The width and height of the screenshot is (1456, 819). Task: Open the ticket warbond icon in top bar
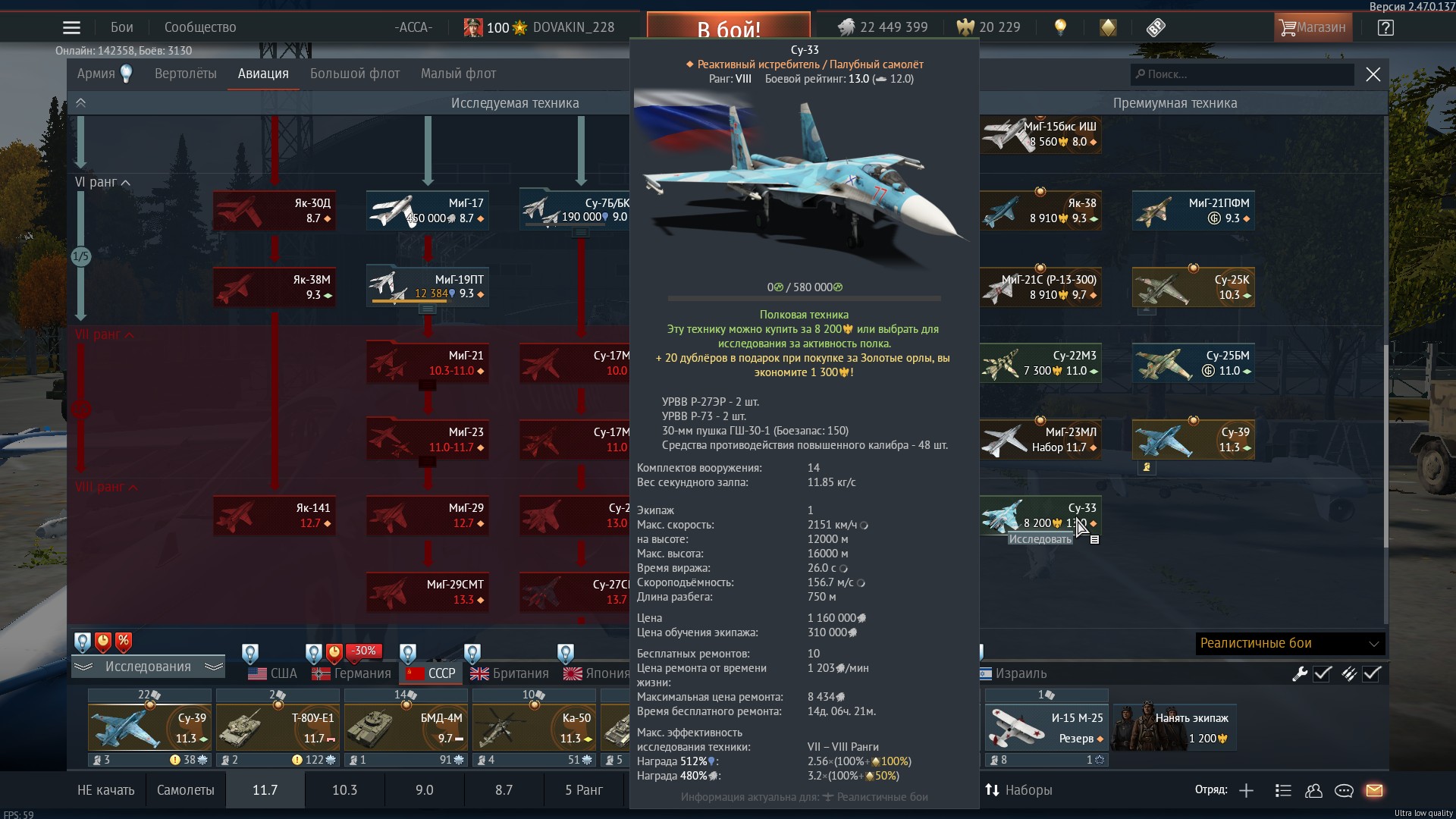[1156, 27]
